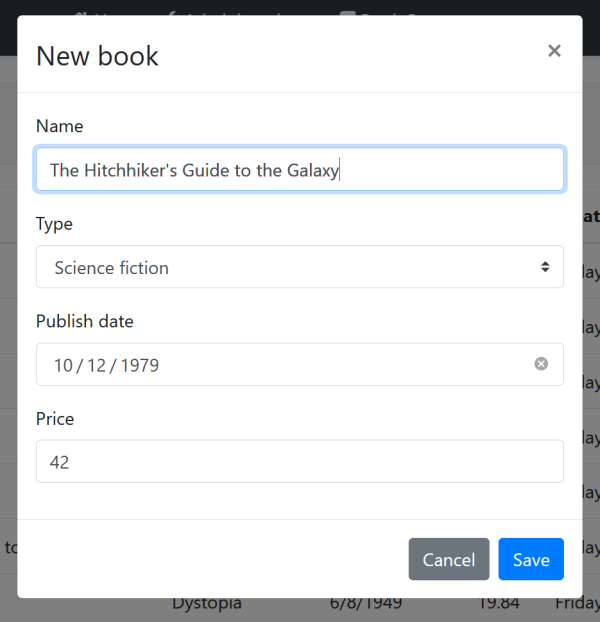Viewport: 600px width, 622px height.
Task: Click the Name input field
Action: pos(299,170)
